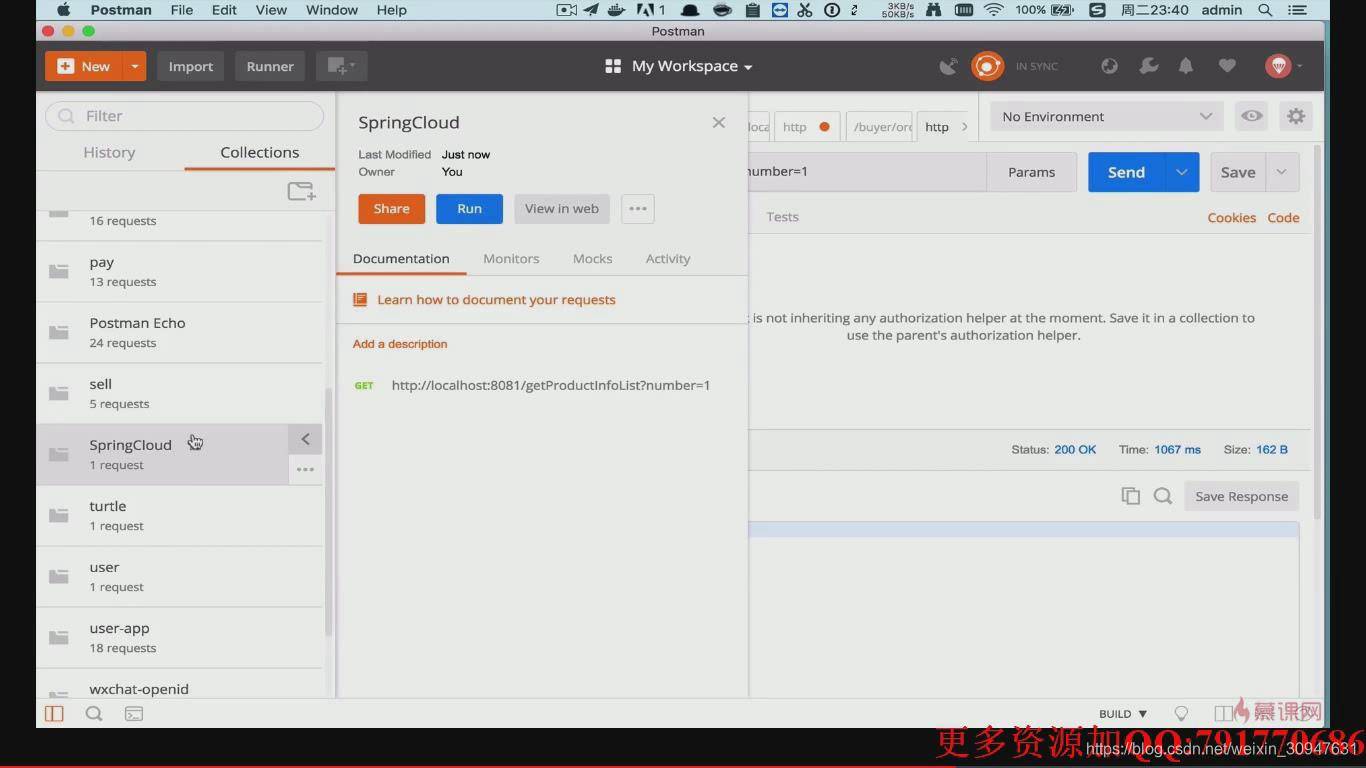Viewport: 1366px width, 768px height.
Task: Click the collections Filter input field
Action: (x=184, y=116)
